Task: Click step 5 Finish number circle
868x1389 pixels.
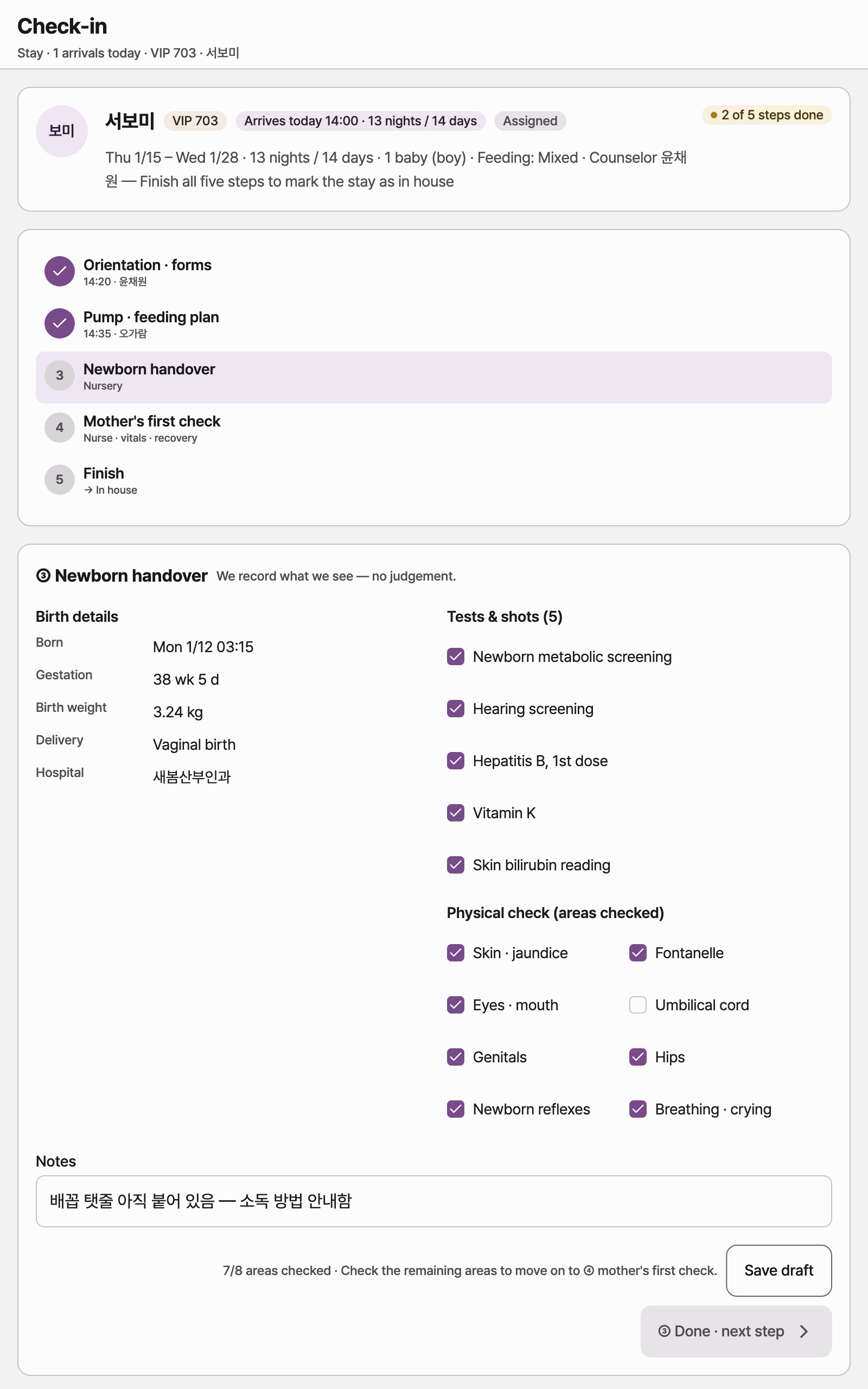Action: point(60,480)
